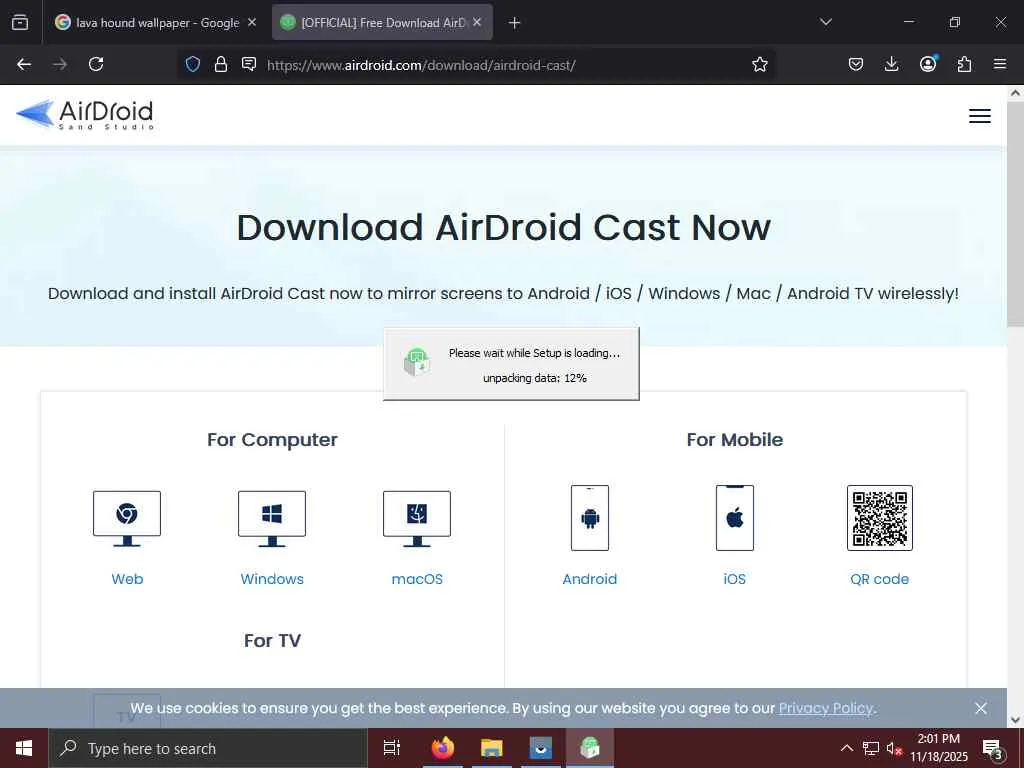This screenshot has width=1024, height=768.
Task: Open the AirDroid Cast installer taskbar icon
Action: click(590, 748)
